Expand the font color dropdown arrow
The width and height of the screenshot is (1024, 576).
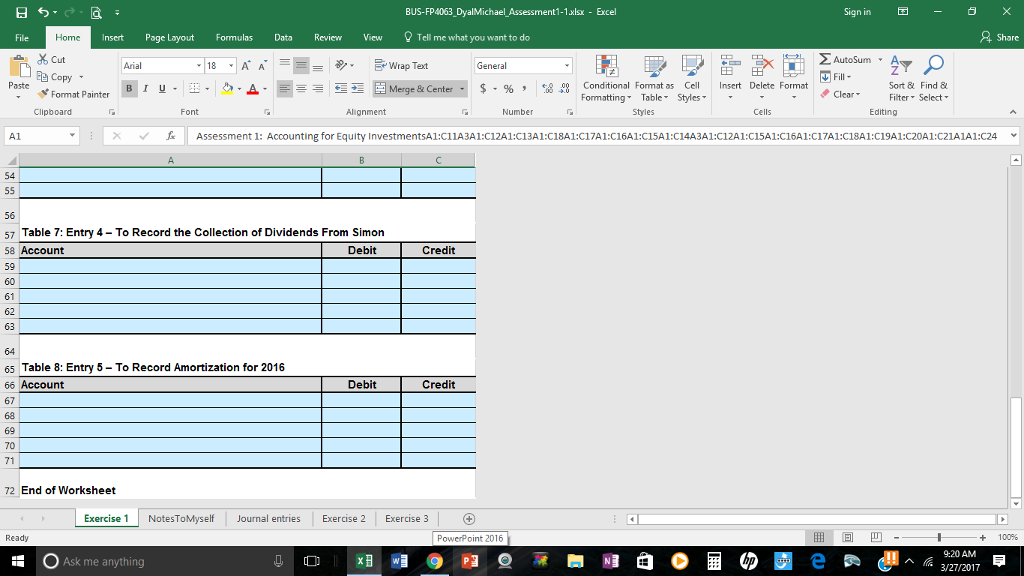[x=264, y=89]
